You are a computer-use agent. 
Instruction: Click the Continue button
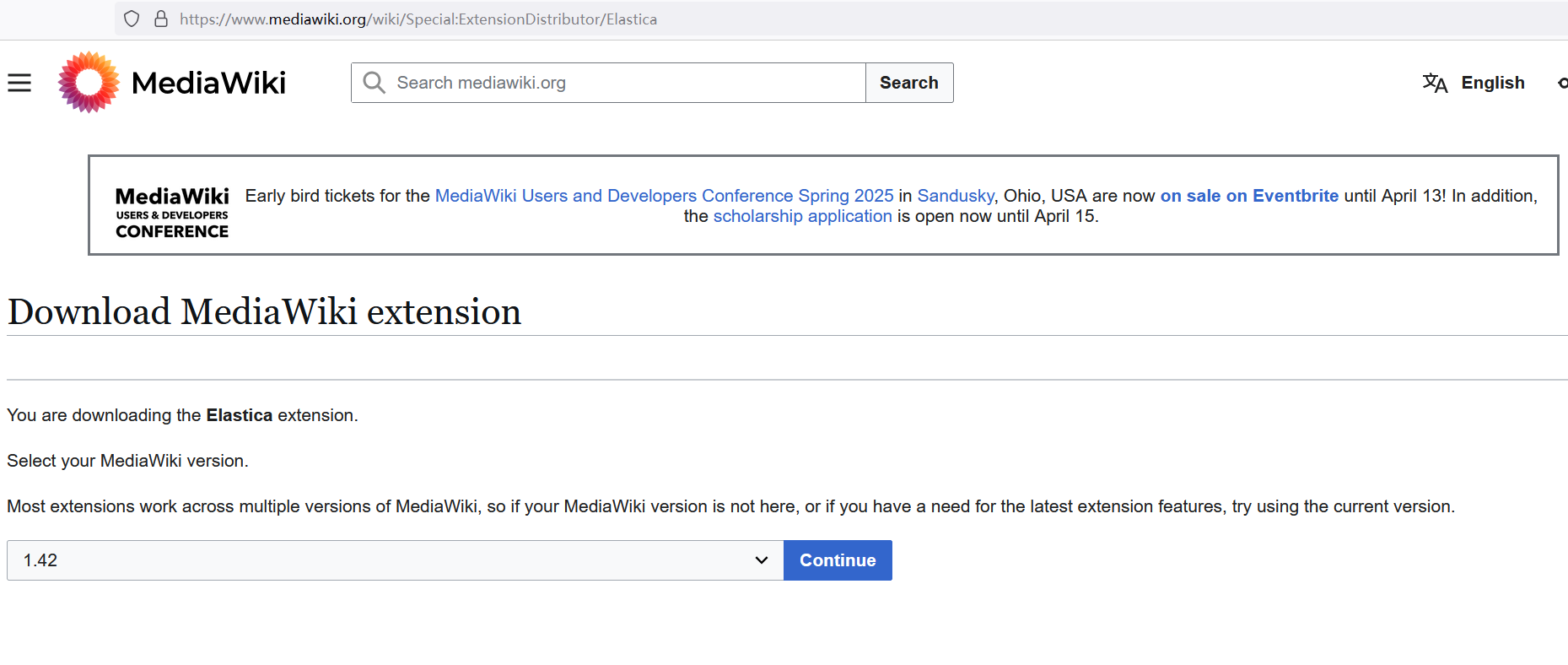pos(838,560)
